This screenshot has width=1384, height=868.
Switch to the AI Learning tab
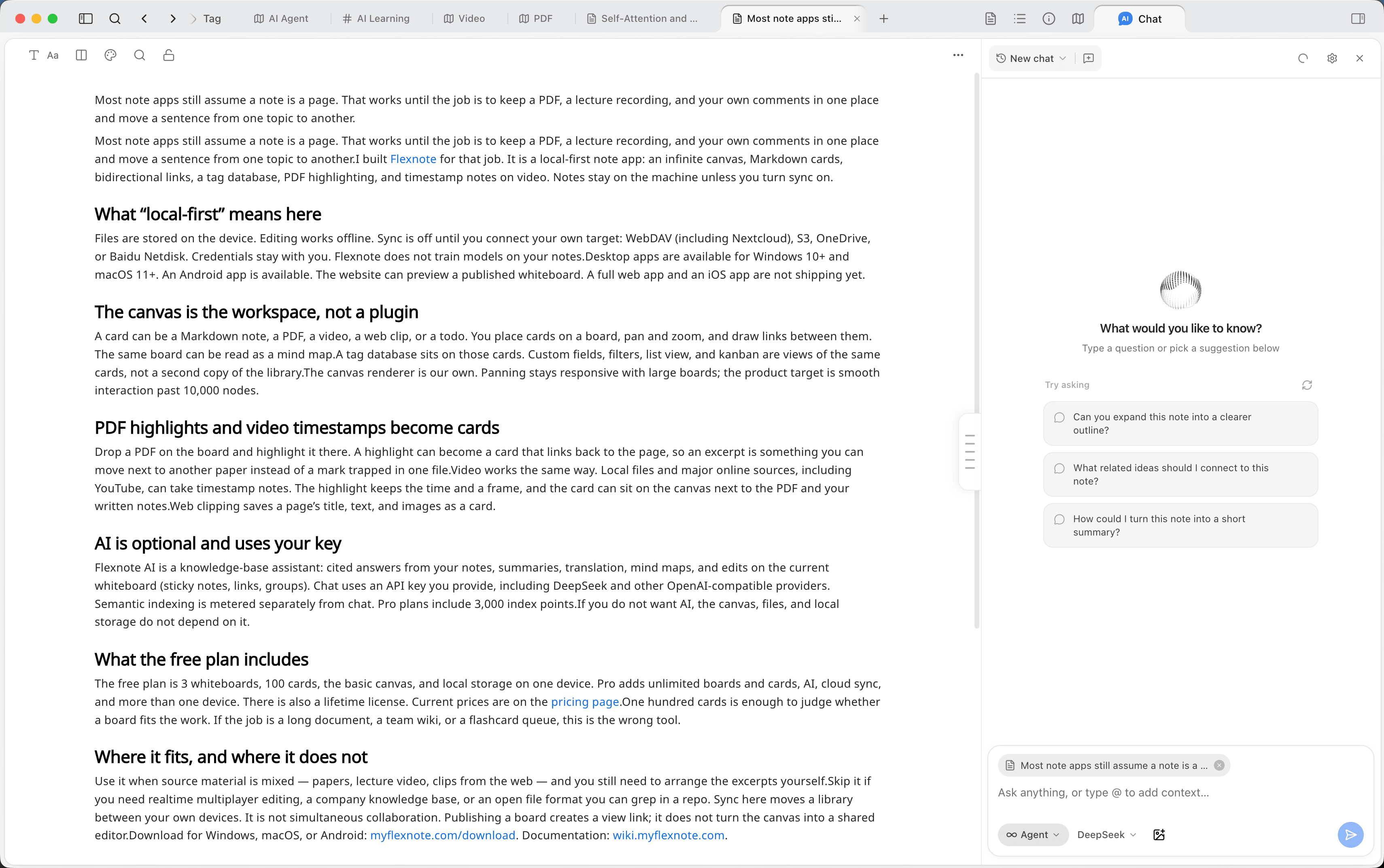[376, 18]
